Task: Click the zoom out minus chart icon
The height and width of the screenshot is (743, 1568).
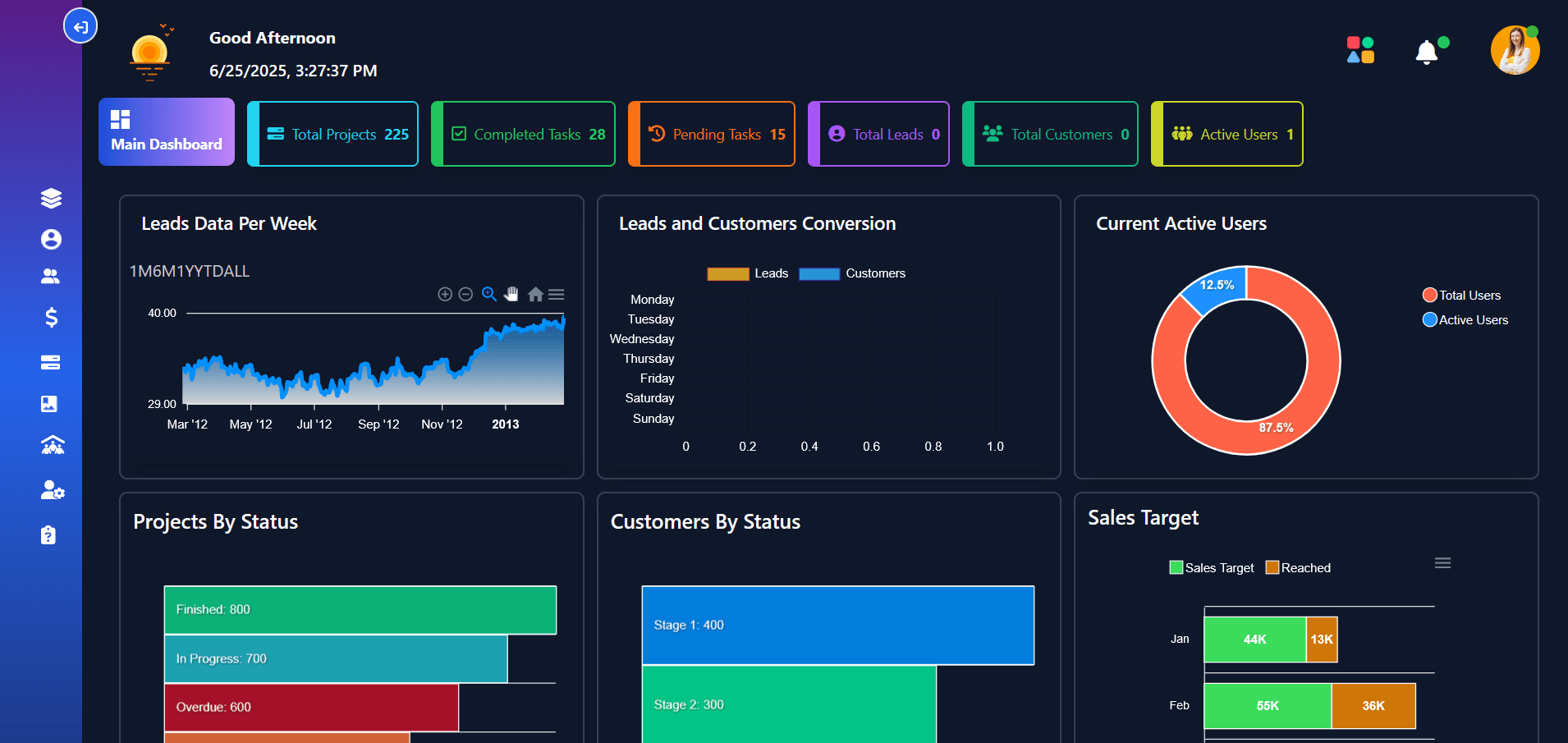Action: pyautogui.click(x=465, y=294)
